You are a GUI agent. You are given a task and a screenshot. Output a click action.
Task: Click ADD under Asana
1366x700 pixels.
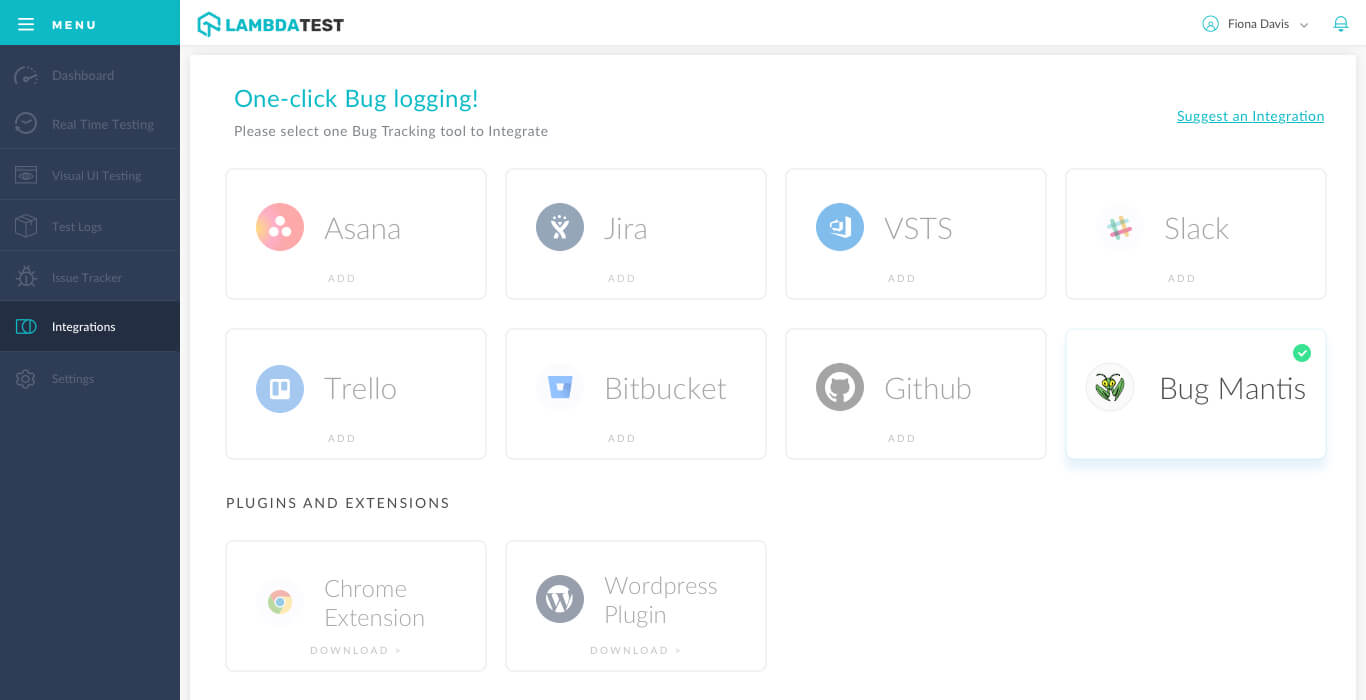(342, 278)
